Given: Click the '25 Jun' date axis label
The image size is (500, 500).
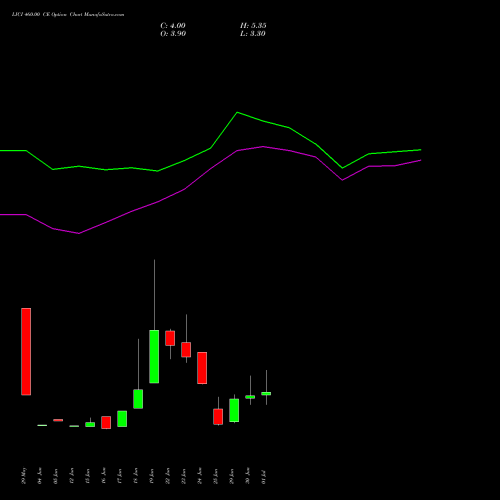Looking at the screenshot, I should click(216, 476).
